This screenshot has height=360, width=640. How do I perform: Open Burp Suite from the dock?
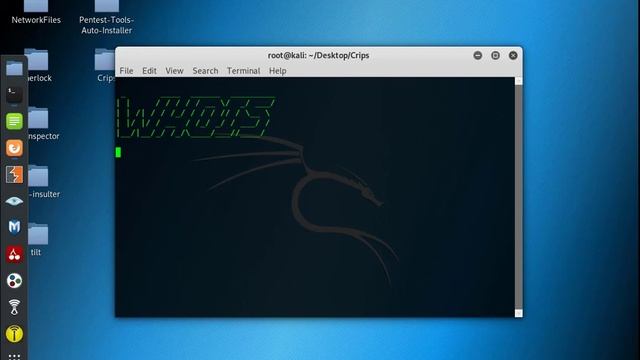(14, 174)
